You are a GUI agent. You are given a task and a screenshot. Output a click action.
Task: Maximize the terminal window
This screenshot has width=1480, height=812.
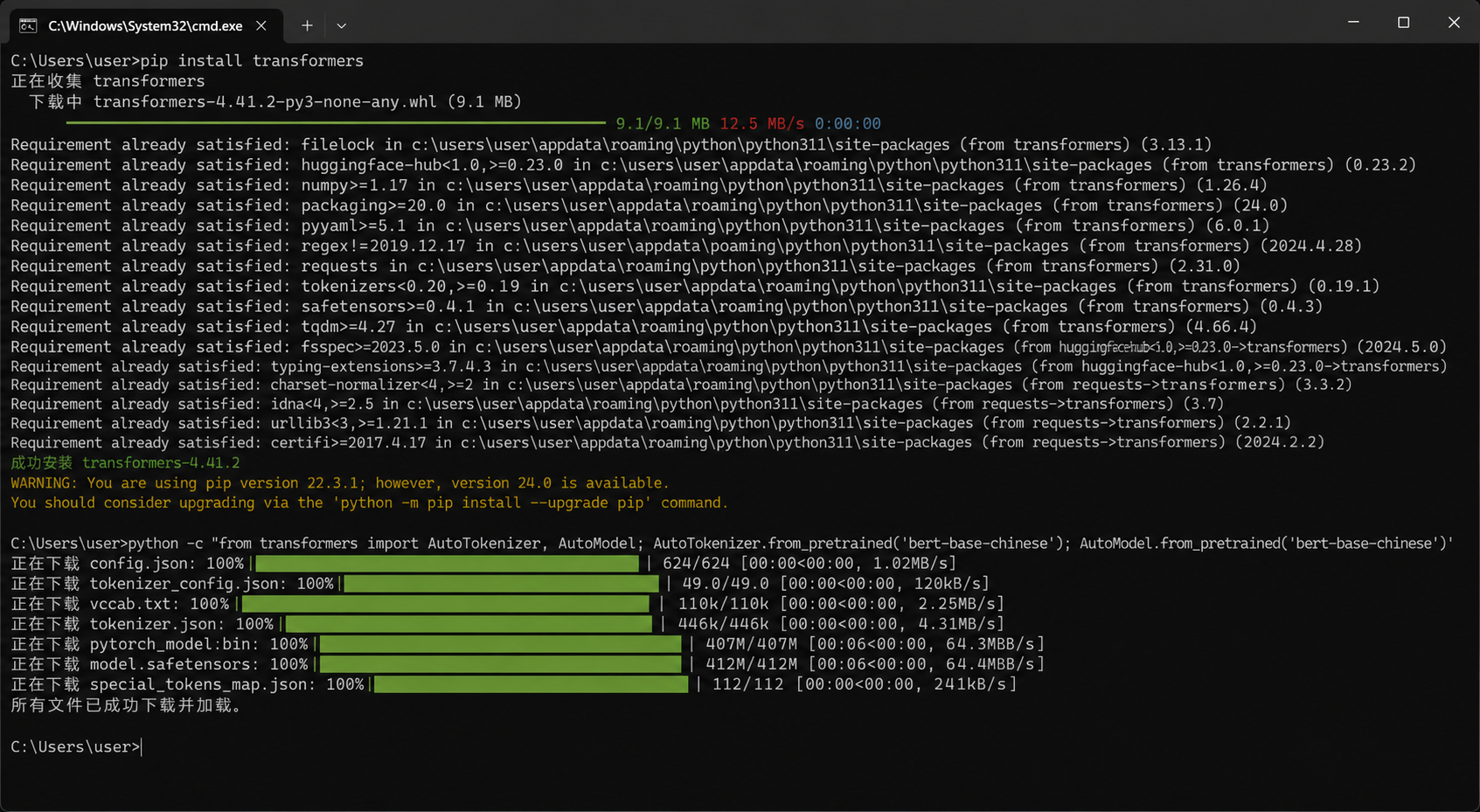point(1403,22)
